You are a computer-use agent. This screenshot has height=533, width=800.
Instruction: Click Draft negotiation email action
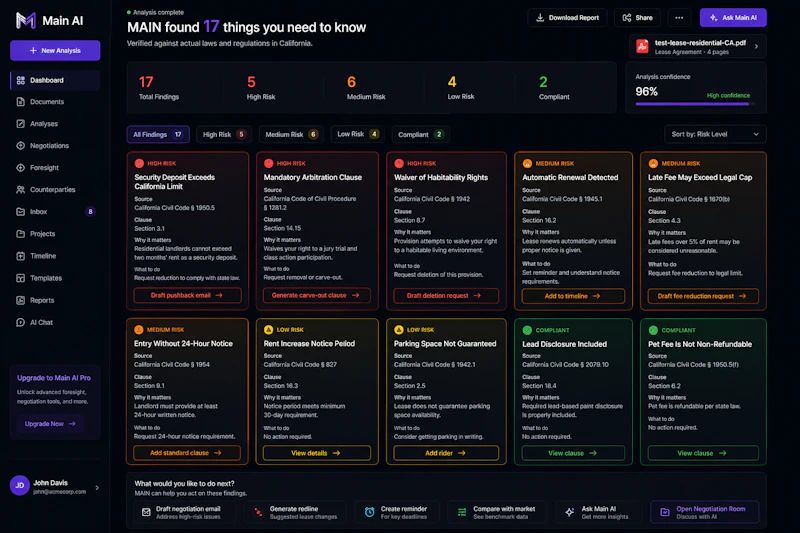pos(185,512)
